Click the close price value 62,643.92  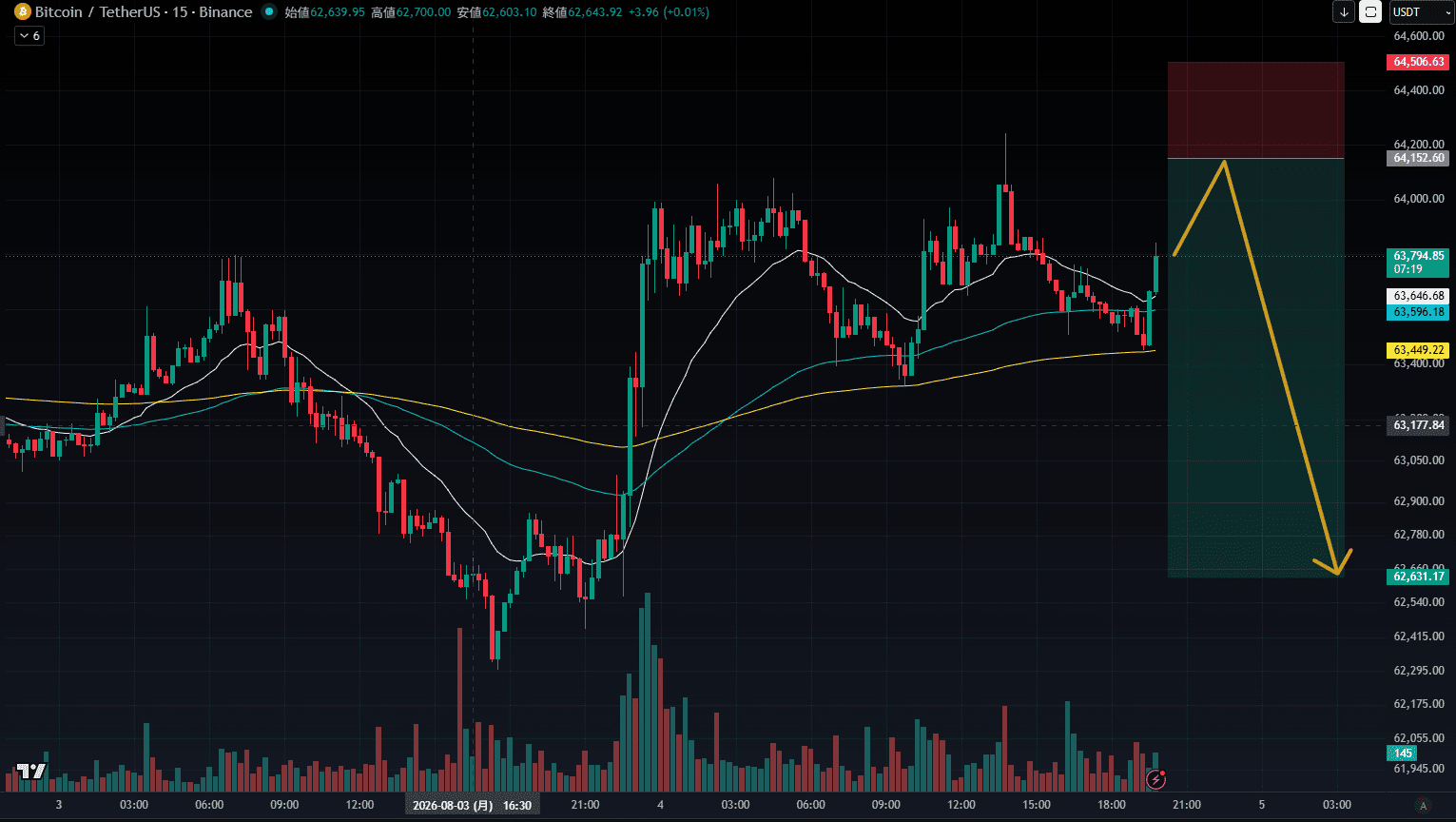click(x=595, y=12)
